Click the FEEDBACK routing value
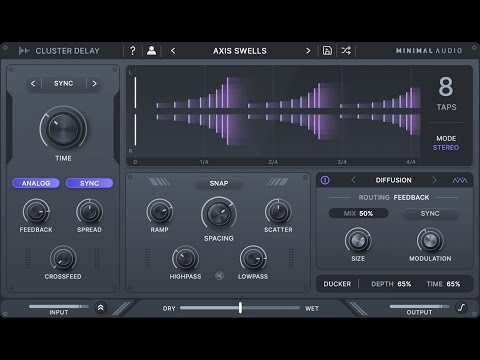The width and height of the screenshot is (480, 360). 411,198
